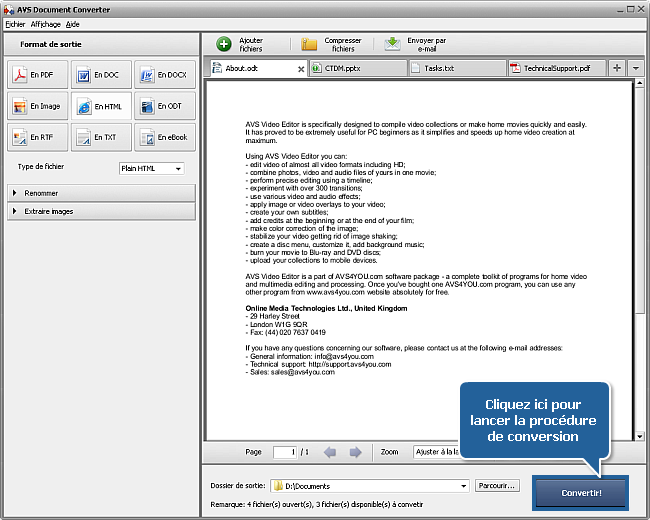Choose the En ODT output format
This screenshot has width=650, height=520.
pyautogui.click(x=165, y=106)
